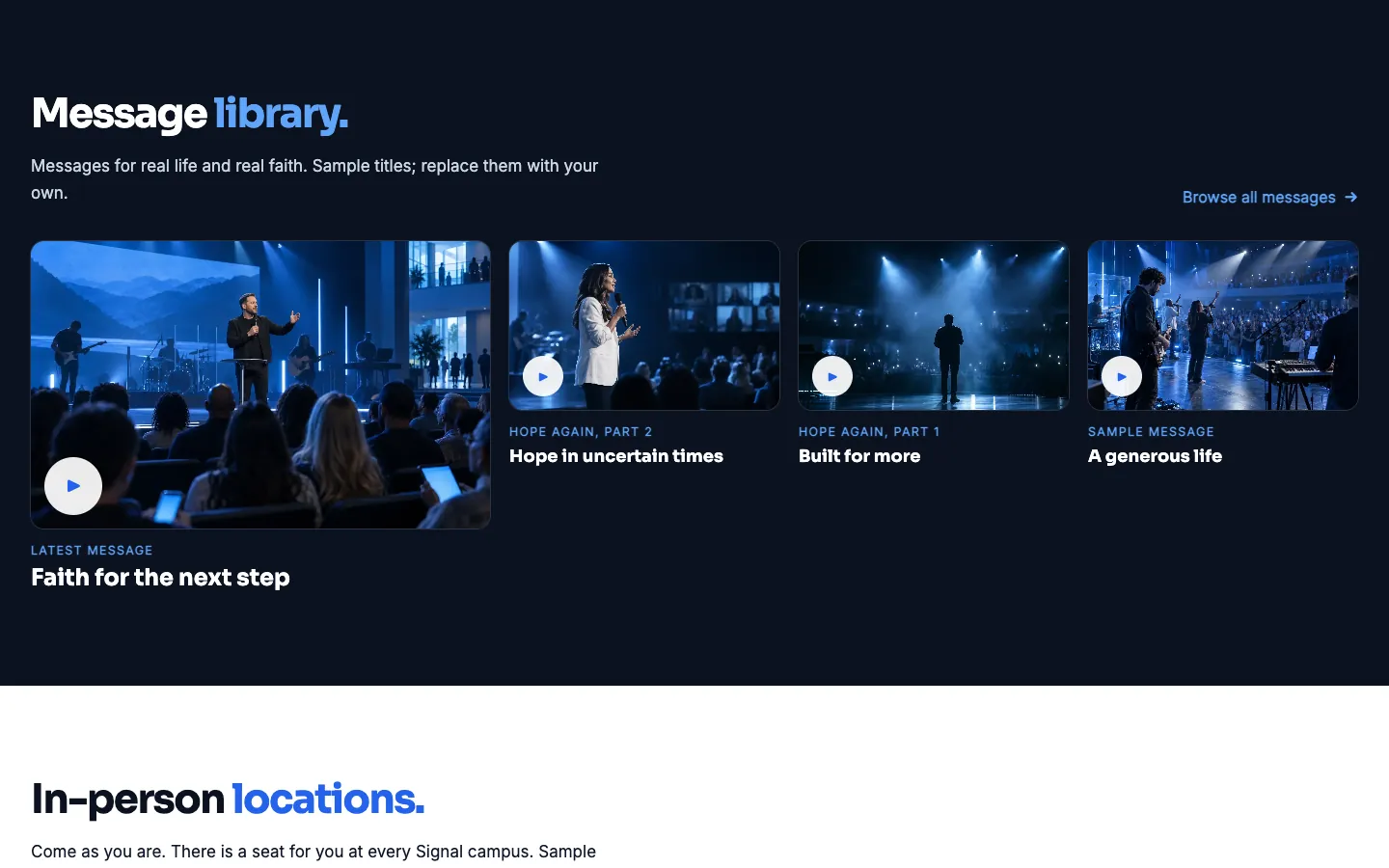The width and height of the screenshot is (1389, 868).
Task: Click the Messages for real life description text
Action: click(314, 179)
